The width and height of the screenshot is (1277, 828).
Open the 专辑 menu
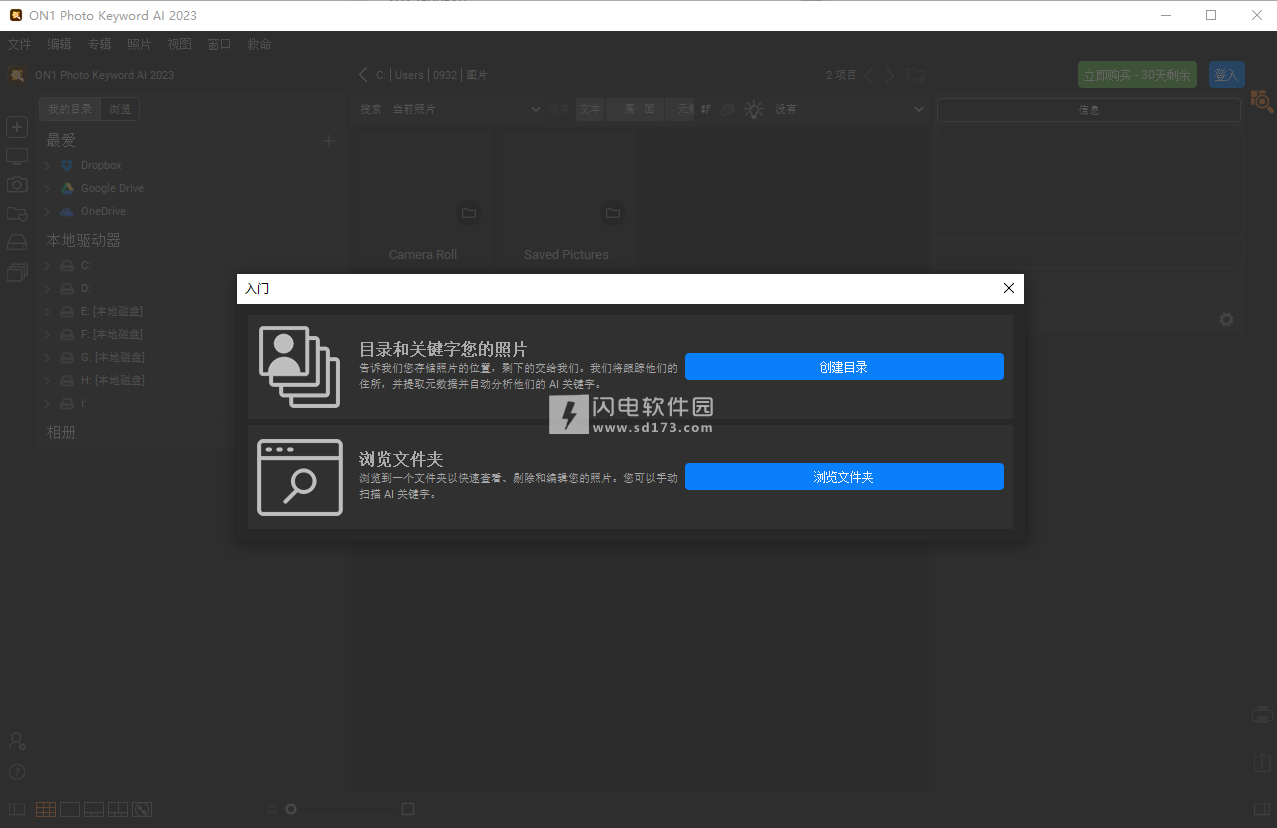tap(100, 44)
